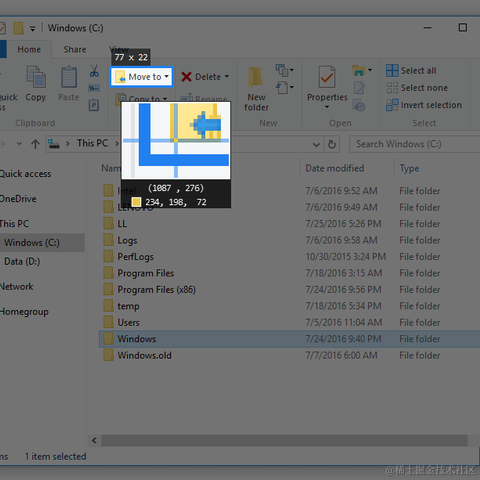Click the Properties checkmark icon
480x480 pixels.
[x=327, y=77]
